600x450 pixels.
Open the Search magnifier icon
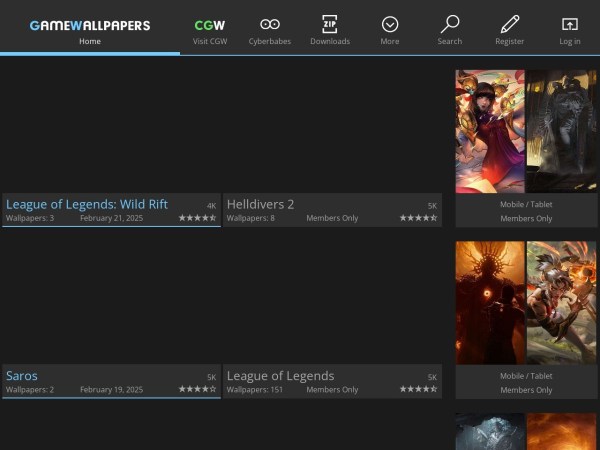450,25
